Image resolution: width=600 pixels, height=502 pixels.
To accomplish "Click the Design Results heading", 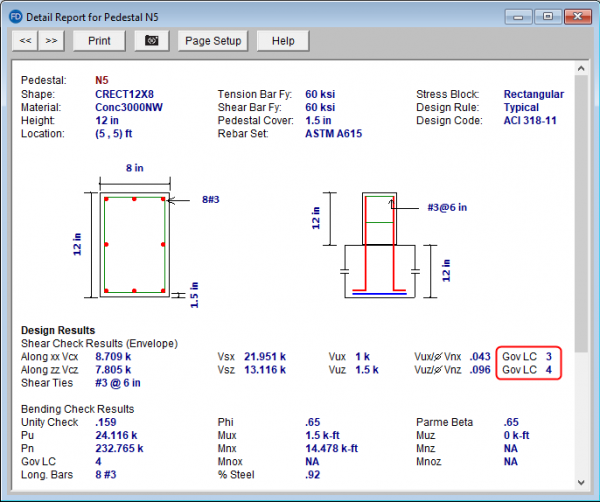I will click(x=58, y=330).
